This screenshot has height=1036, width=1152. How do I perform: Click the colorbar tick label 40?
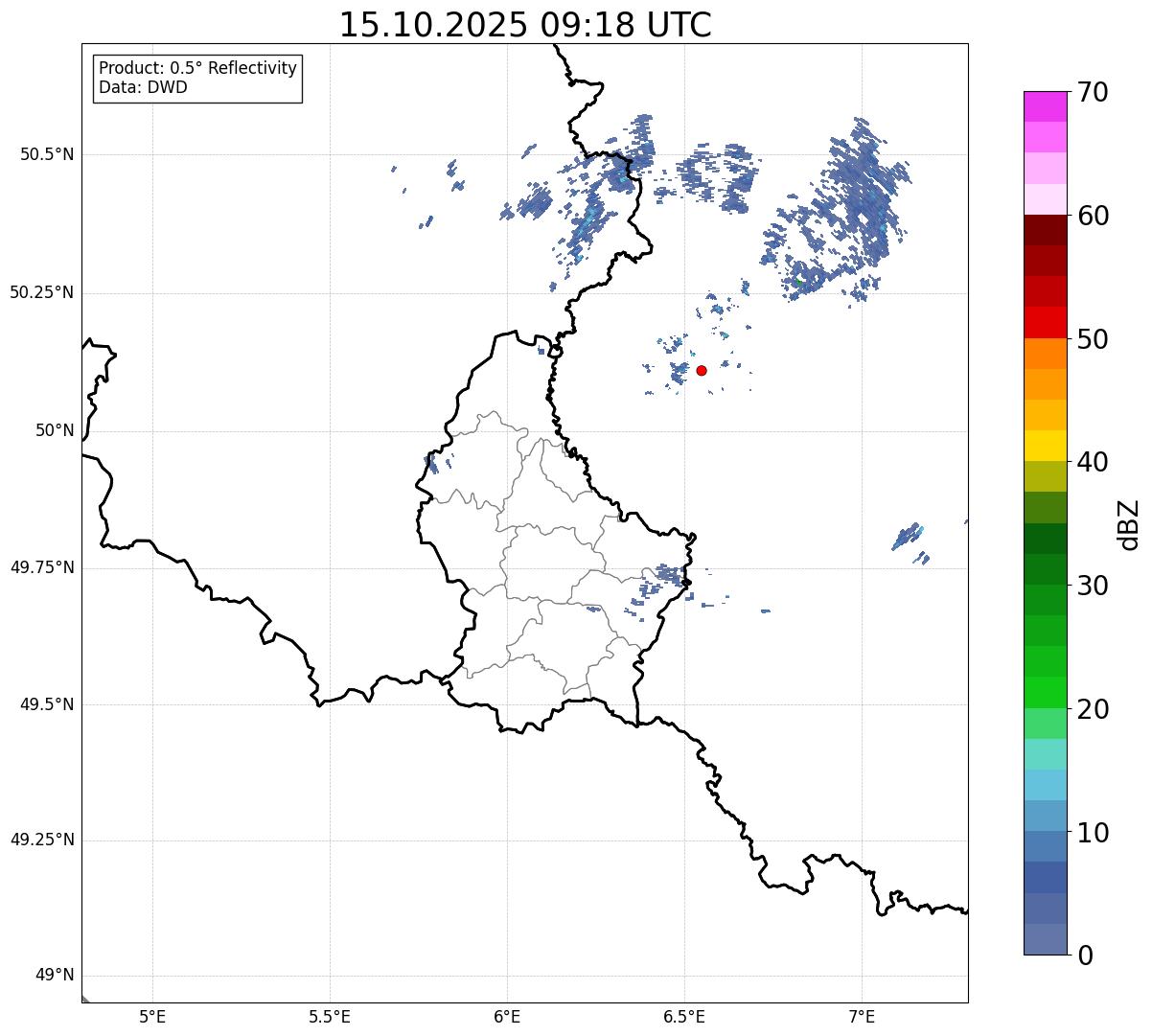[1093, 462]
